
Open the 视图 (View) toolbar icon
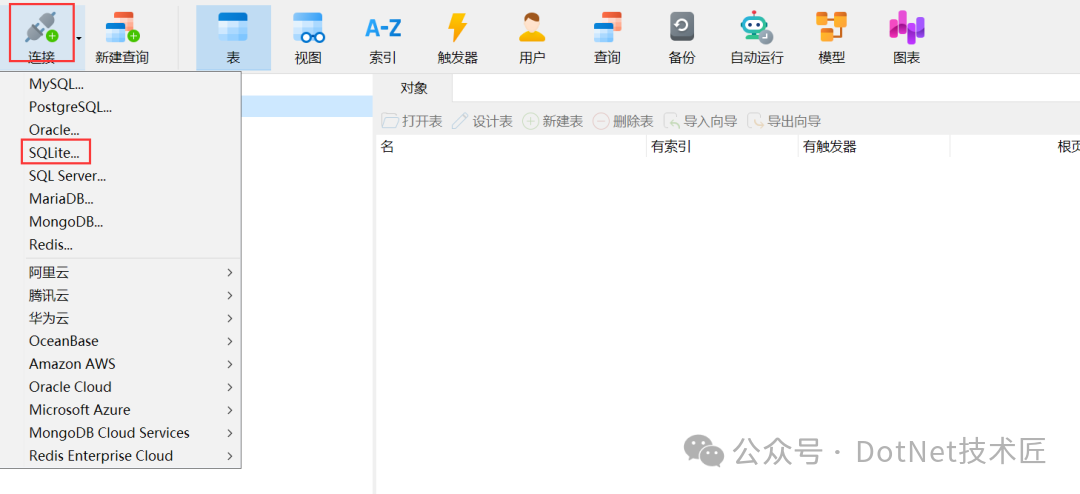pyautogui.click(x=308, y=38)
